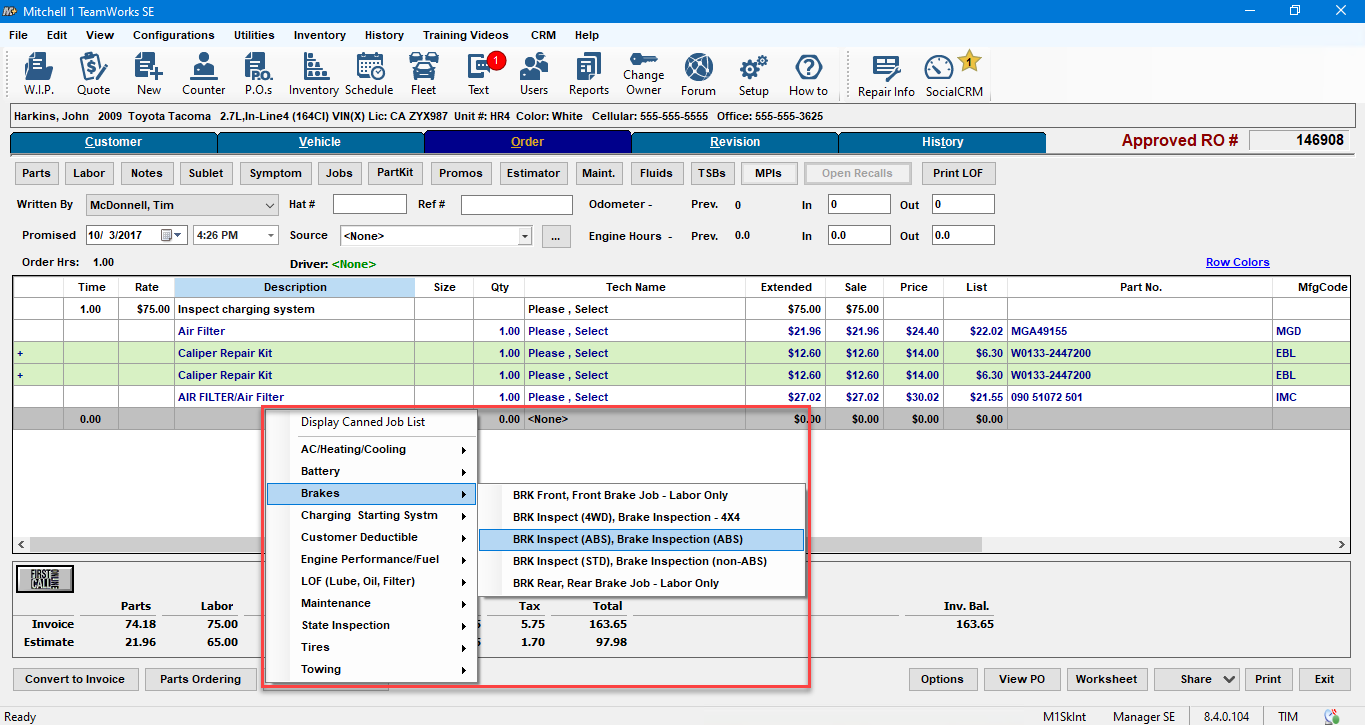Open Text messages icon with notification
1365x725 pixels.
click(x=479, y=74)
